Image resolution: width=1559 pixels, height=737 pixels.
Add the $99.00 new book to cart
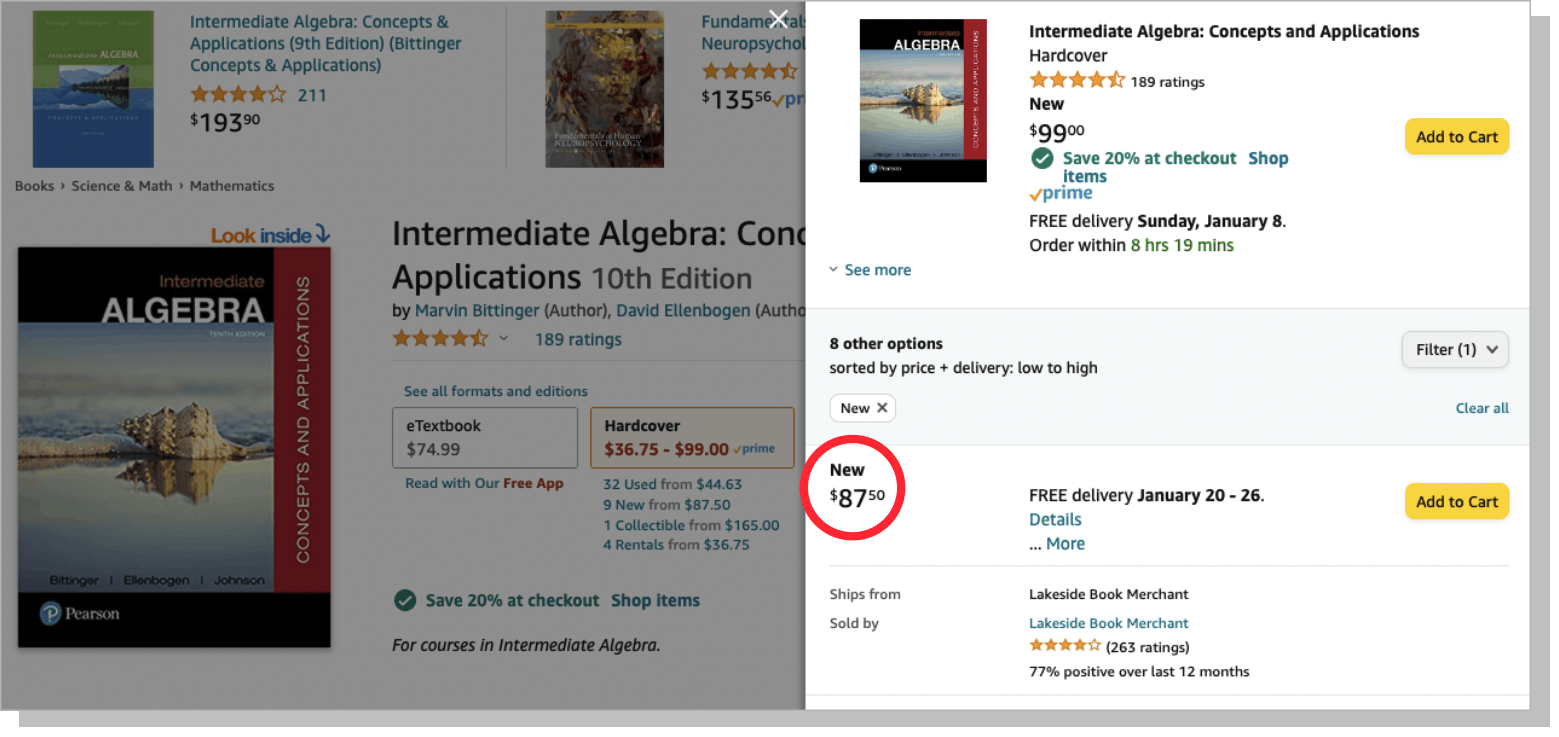(1456, 137)
